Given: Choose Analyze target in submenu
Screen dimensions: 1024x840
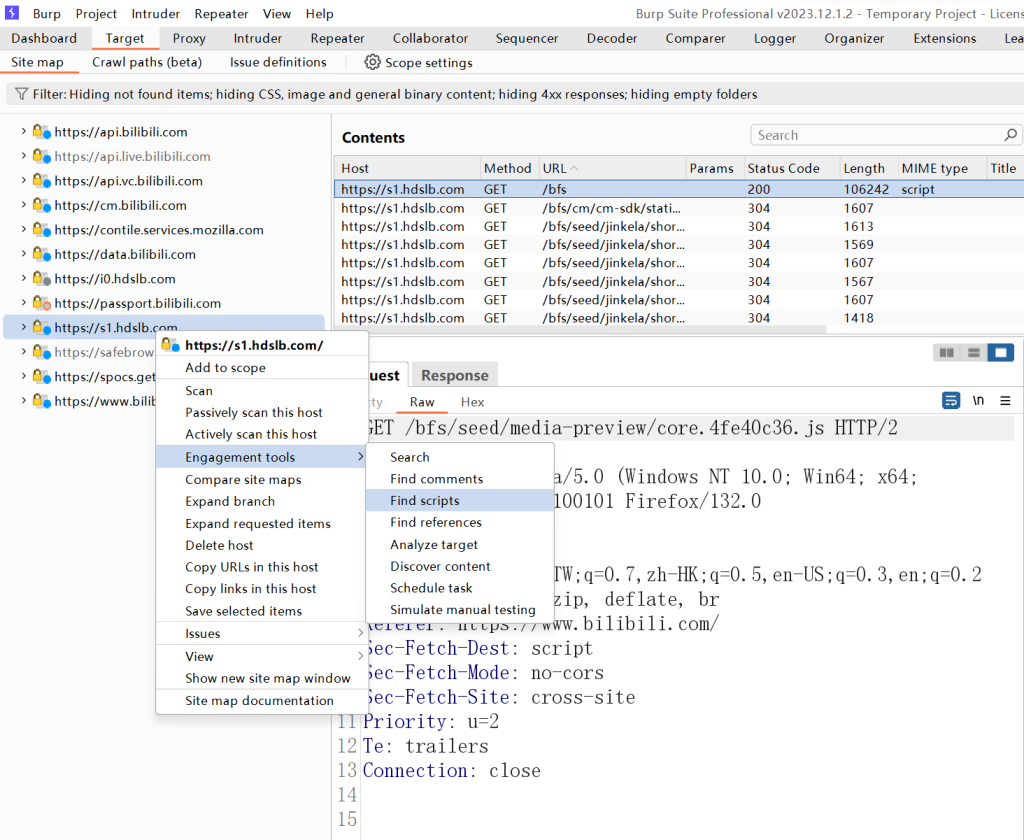Looking at the screenshot, I should tap(460, 545).
